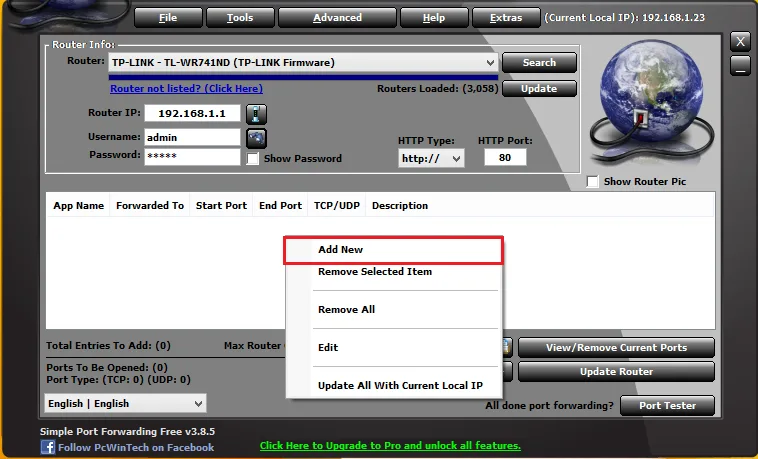Click Simple Port Forwarding Free v3.8.5 text
Viewport: 758px width, 459px height.
click(x=127, y=431)
